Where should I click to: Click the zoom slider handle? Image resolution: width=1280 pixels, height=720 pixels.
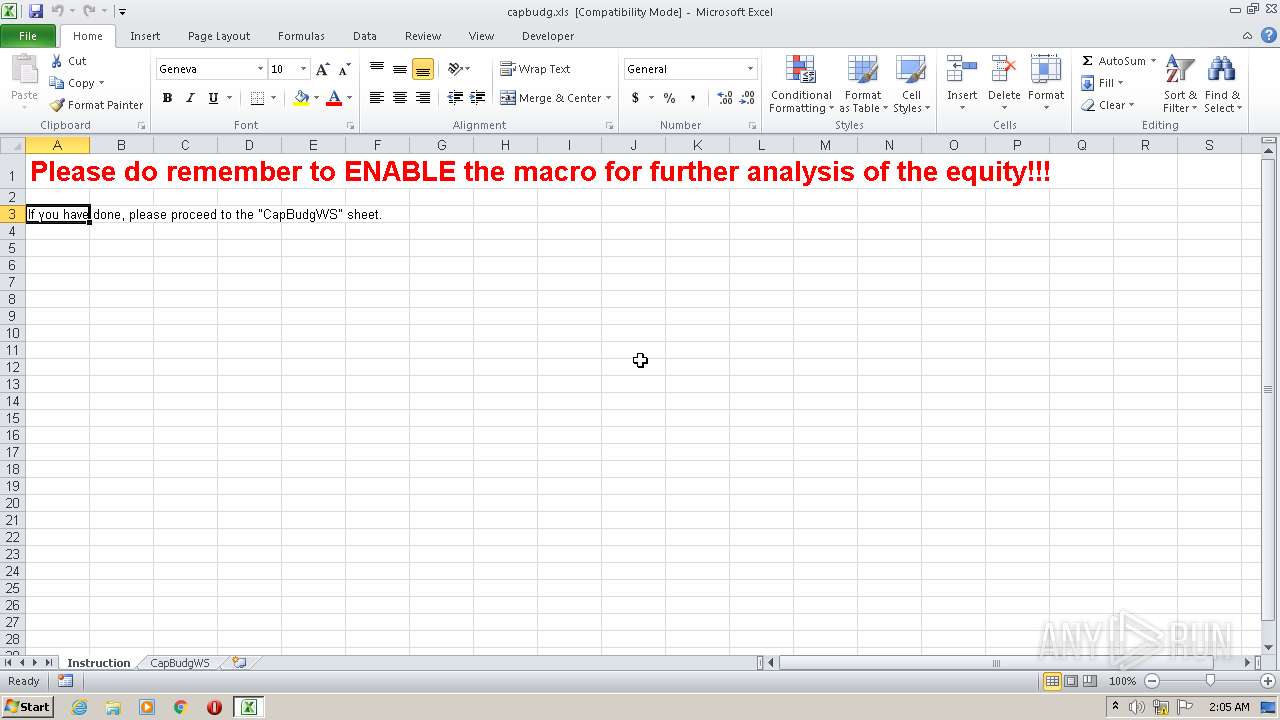tap(1210, 681)
